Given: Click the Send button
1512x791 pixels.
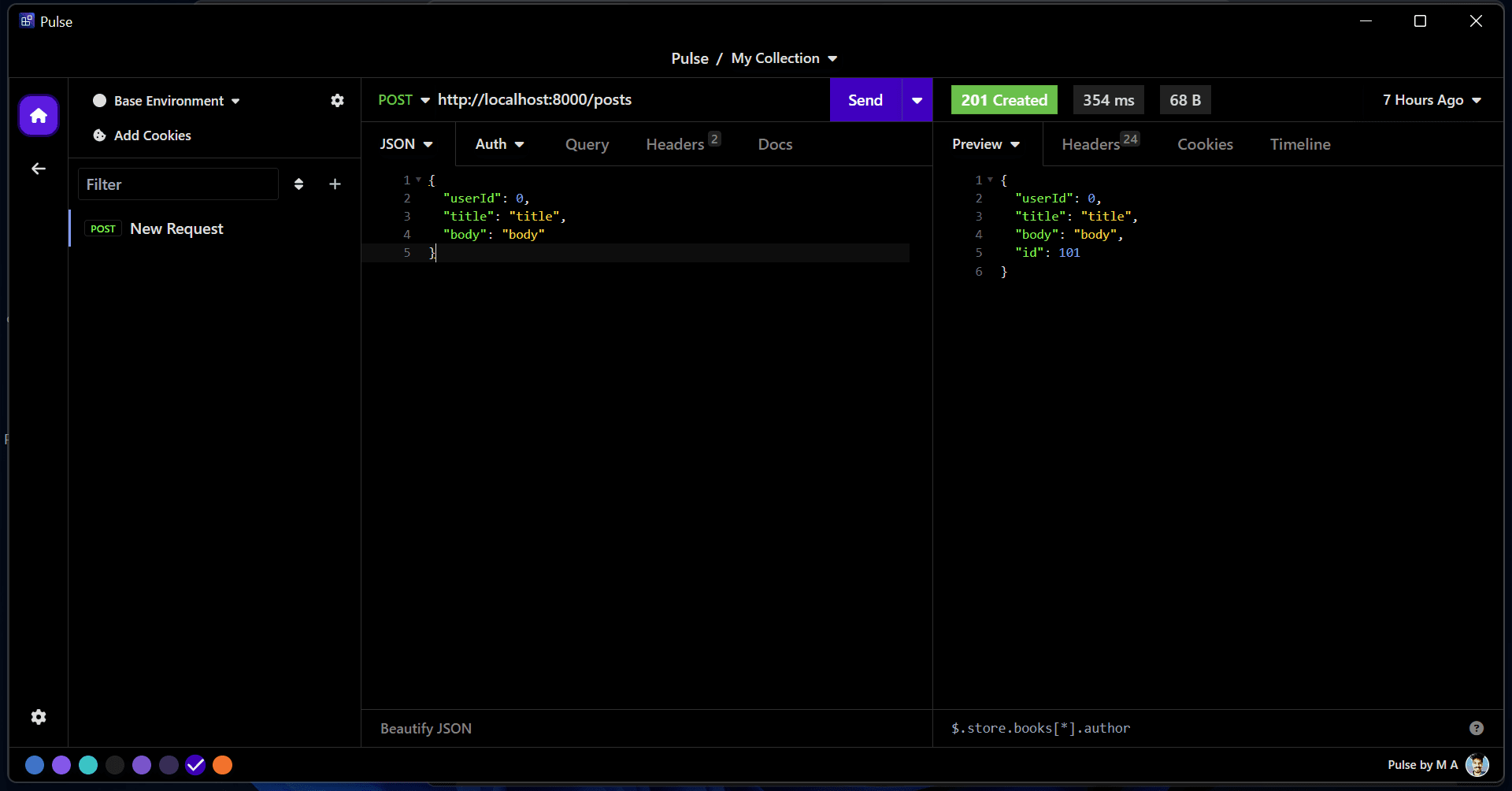Looking at the screenshot, I should click(x=865, y=100).
